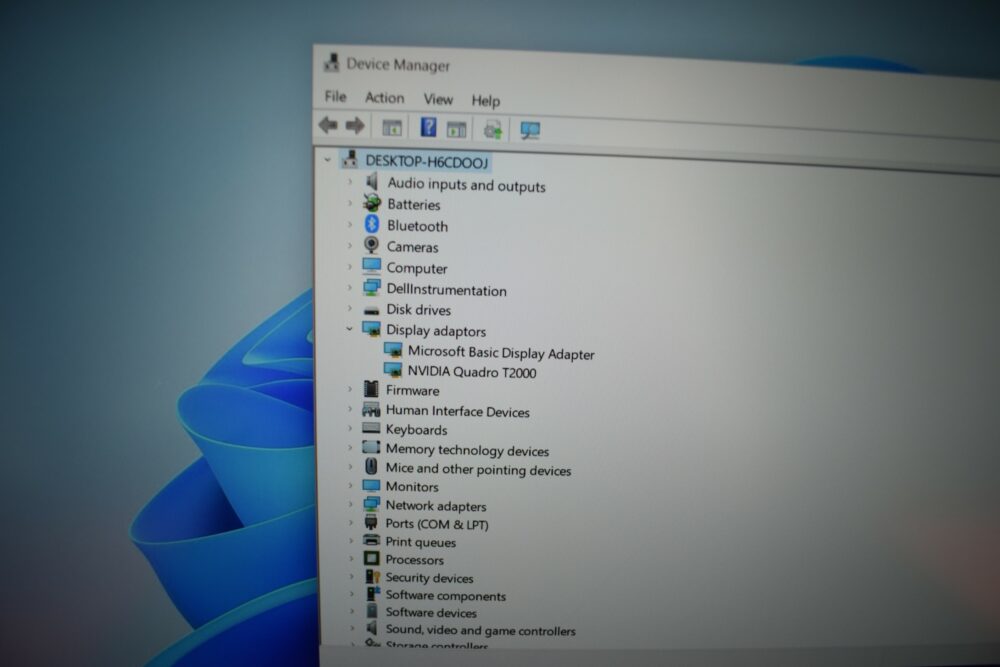Select the Keyboards label
The width and height of the screenshot is (1000, 667).
click(x=416, y=430)
